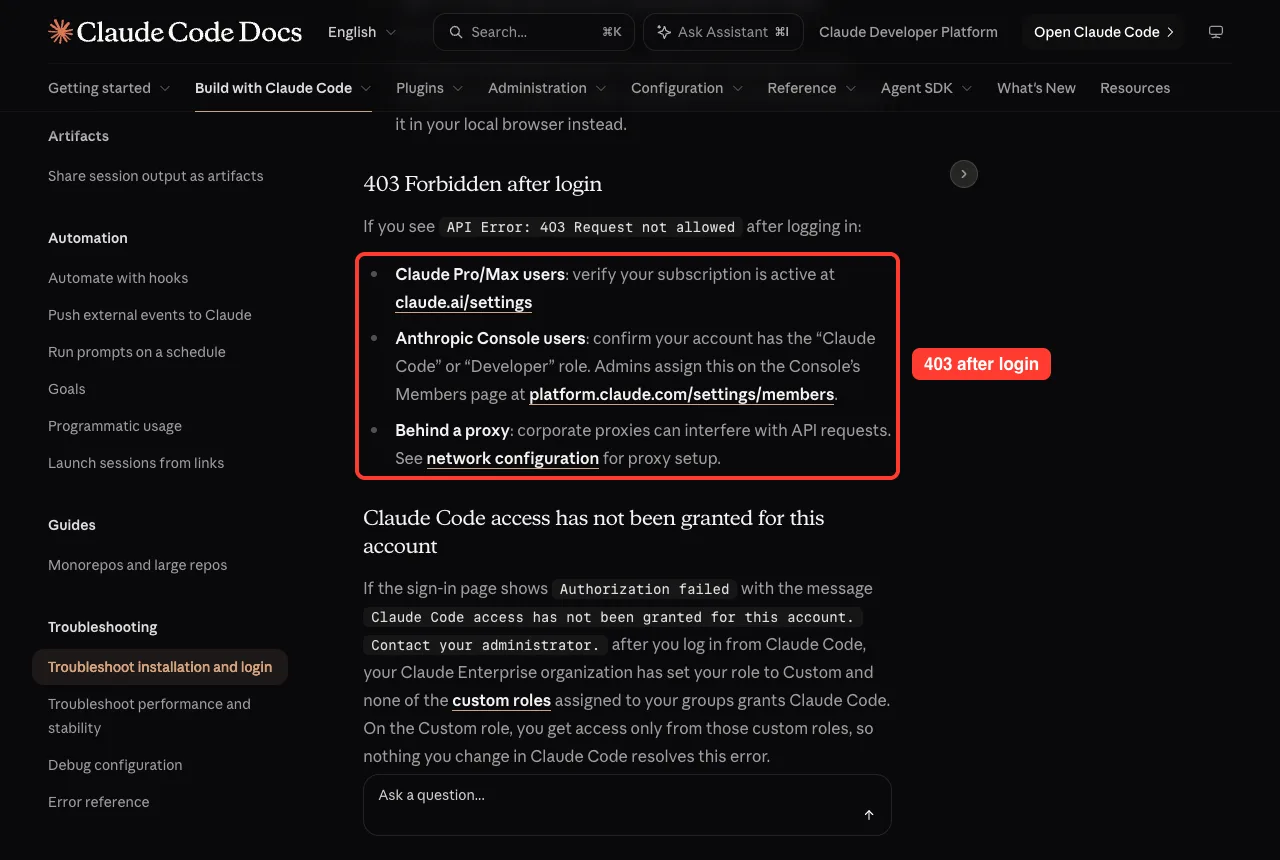The width and height of the screenshot is (1280, 860).
Task: Open Troubleshoot performance and stability
Action: (x=150, y=716)
